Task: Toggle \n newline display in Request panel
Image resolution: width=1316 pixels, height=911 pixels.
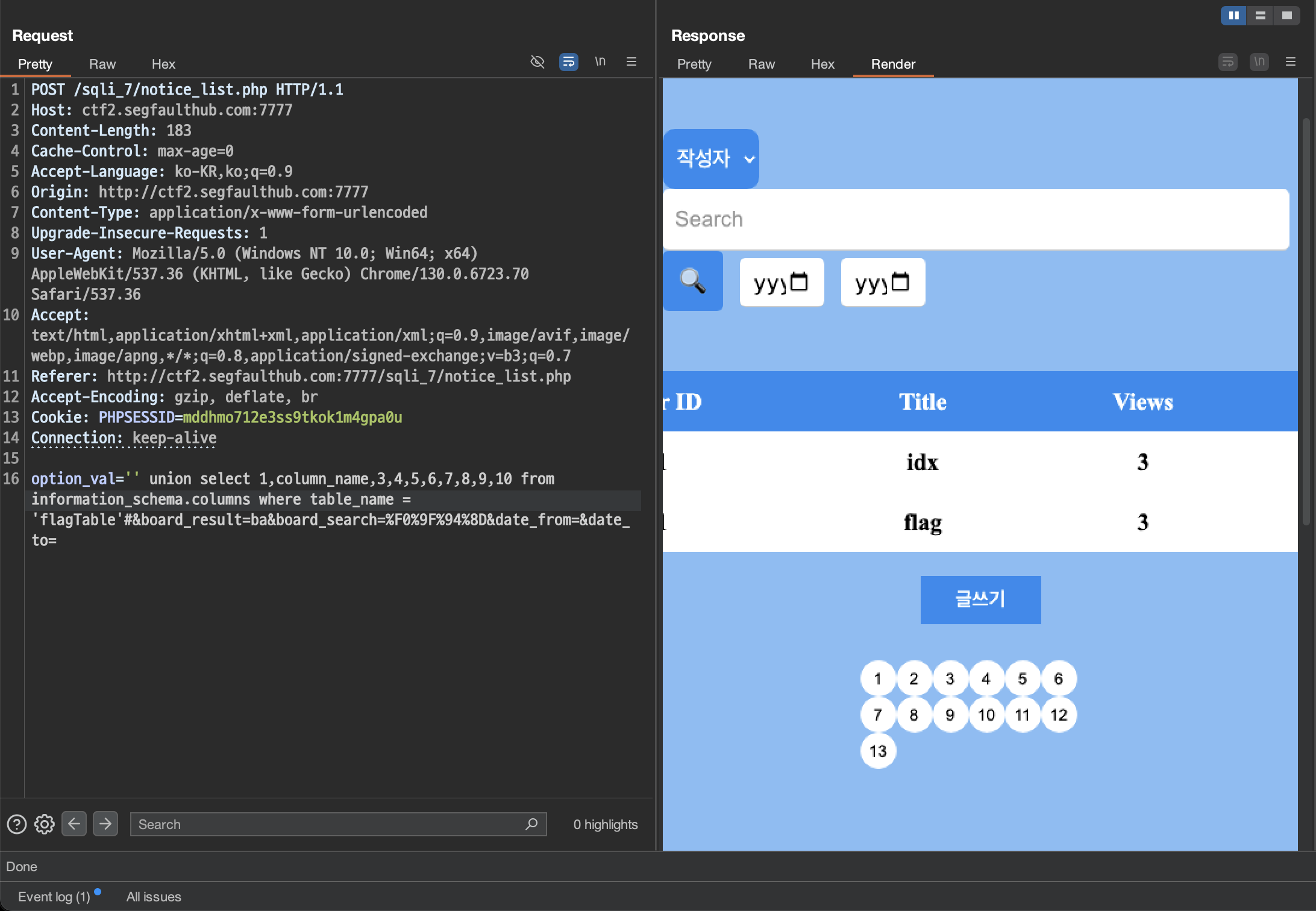Action: coord(600,61)
